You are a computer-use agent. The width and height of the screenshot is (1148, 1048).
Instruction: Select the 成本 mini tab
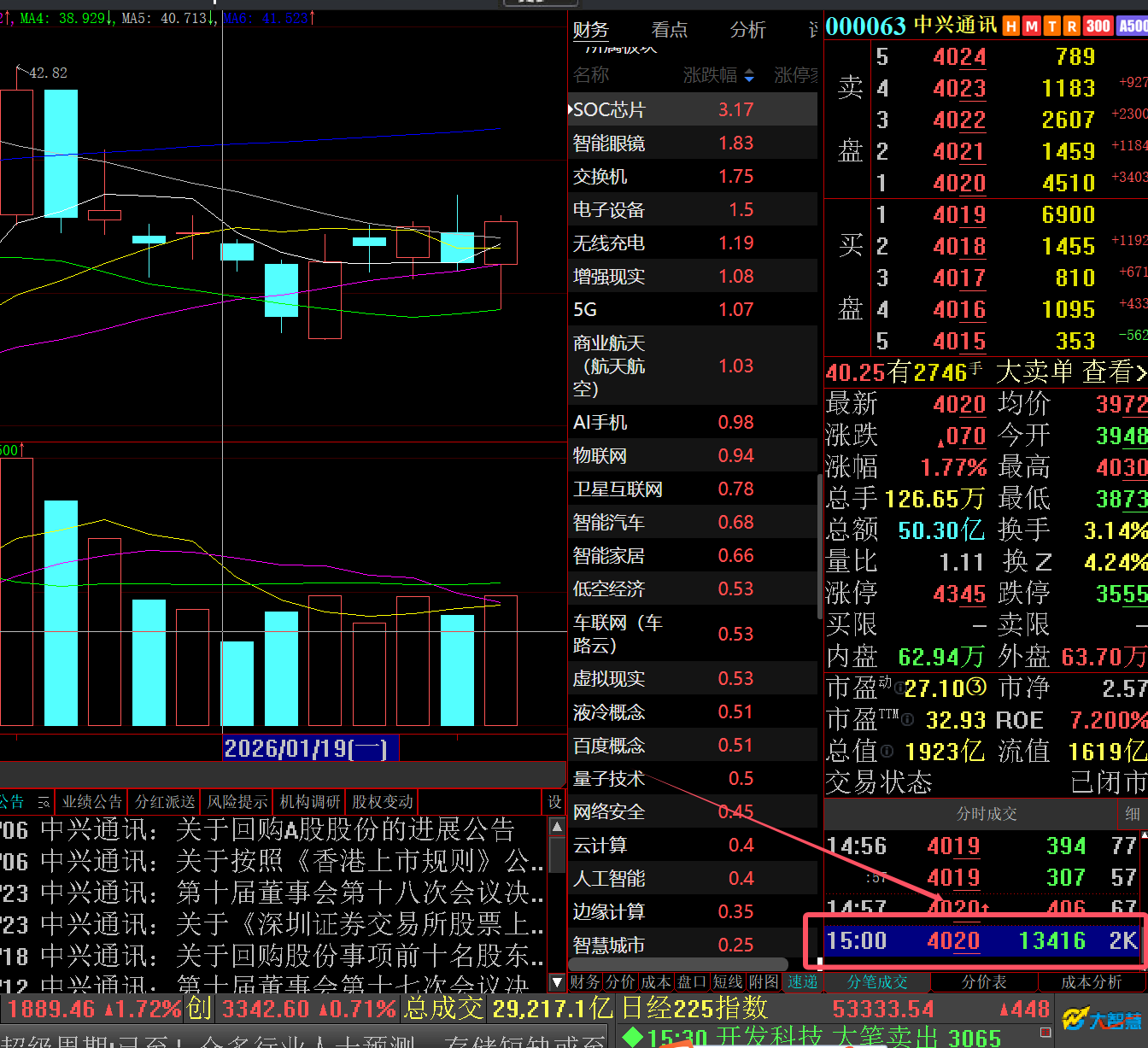click(x=656, y=982)
